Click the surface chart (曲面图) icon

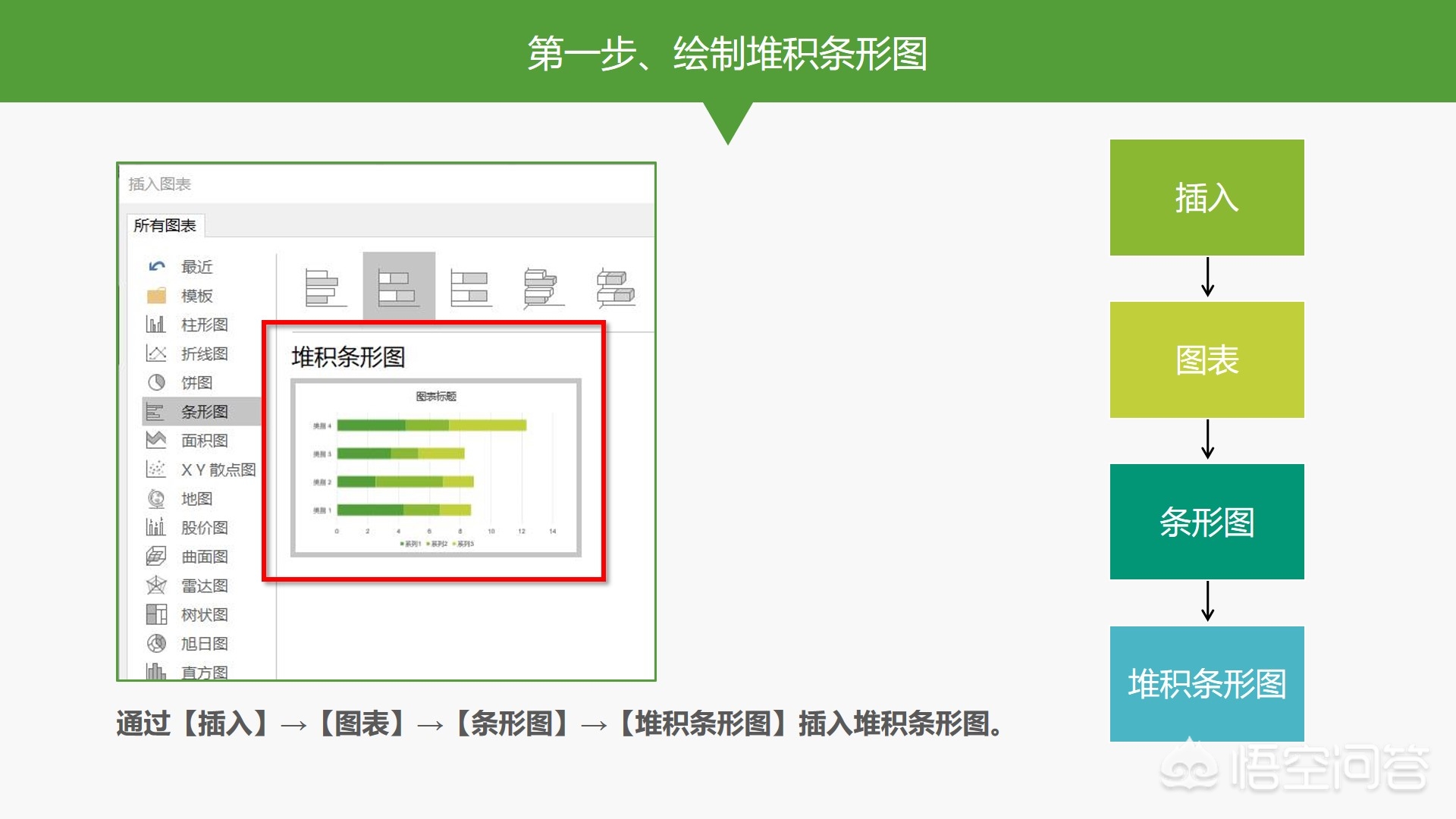(x=155, y=556)
